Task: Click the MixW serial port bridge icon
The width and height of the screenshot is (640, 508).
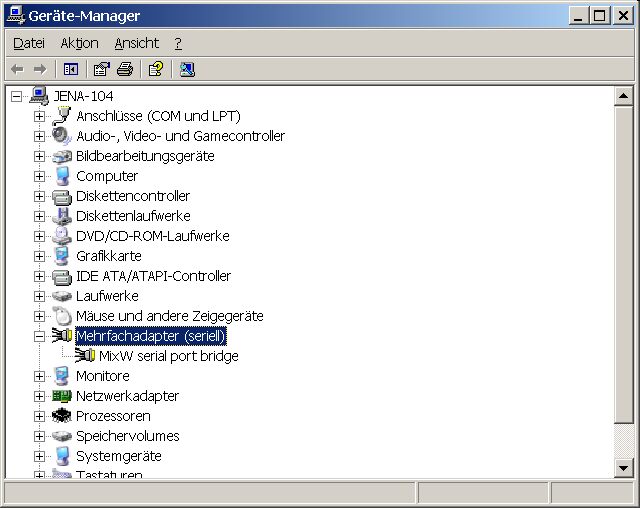Action: [x=84, y=356]
